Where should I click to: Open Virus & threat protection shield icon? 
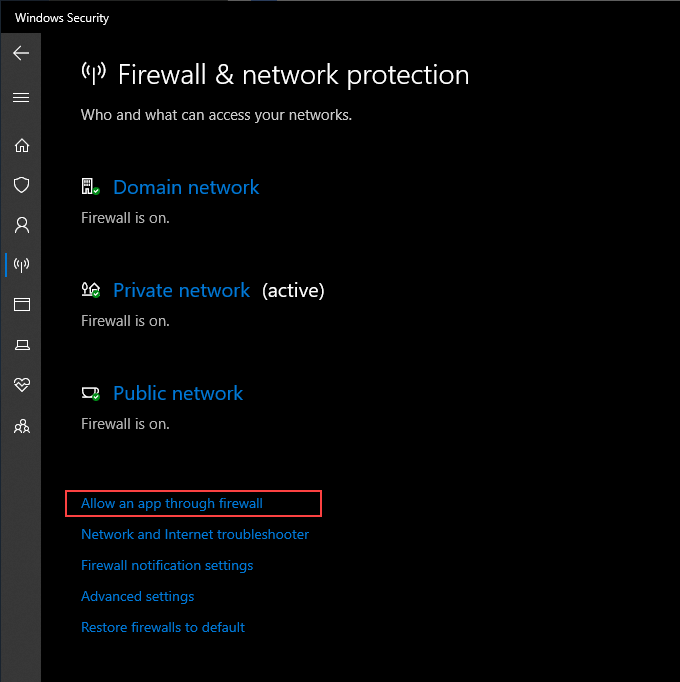coord(21,185)
